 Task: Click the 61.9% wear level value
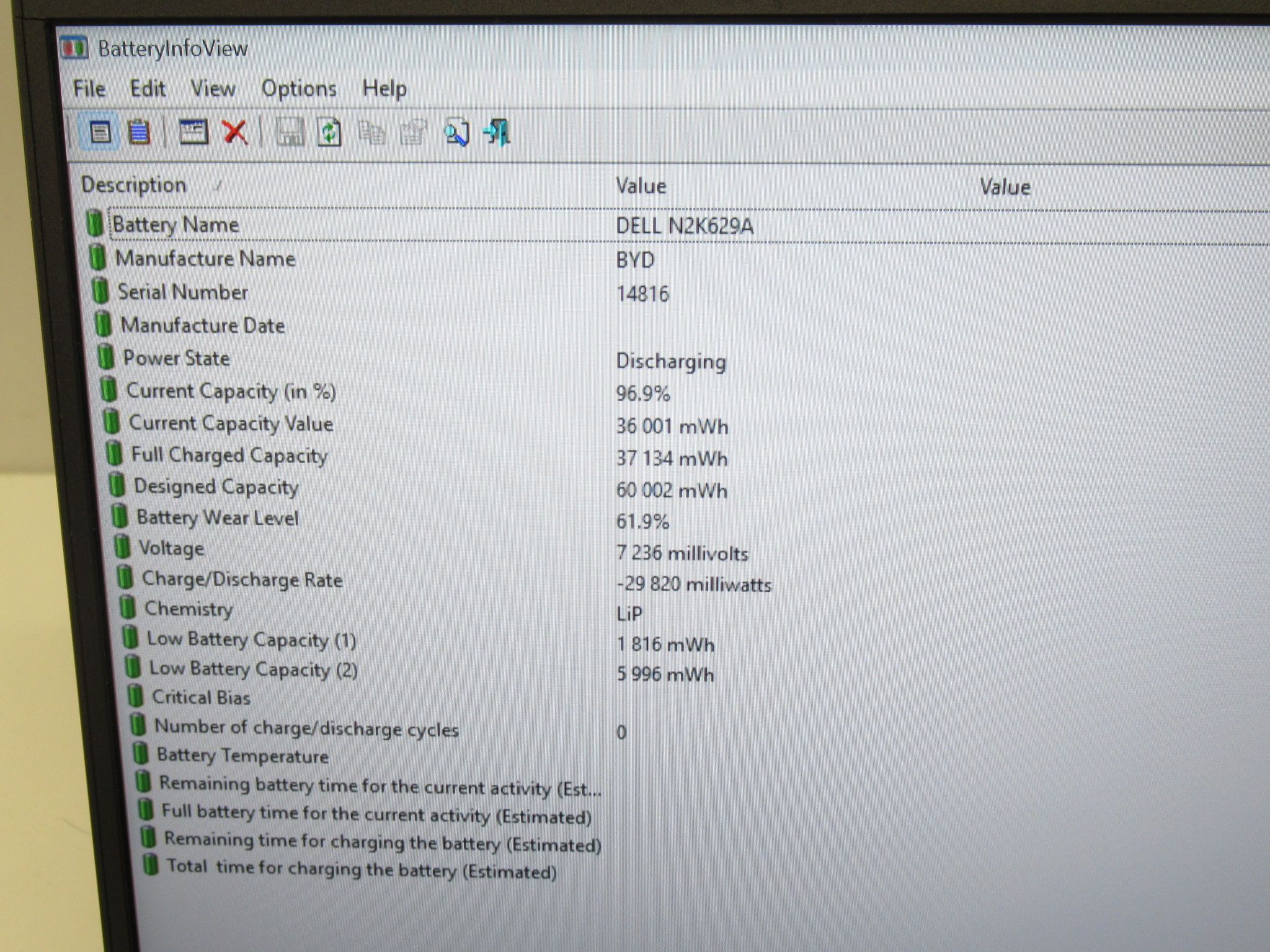pyautogui.click(x=642, y=522)
